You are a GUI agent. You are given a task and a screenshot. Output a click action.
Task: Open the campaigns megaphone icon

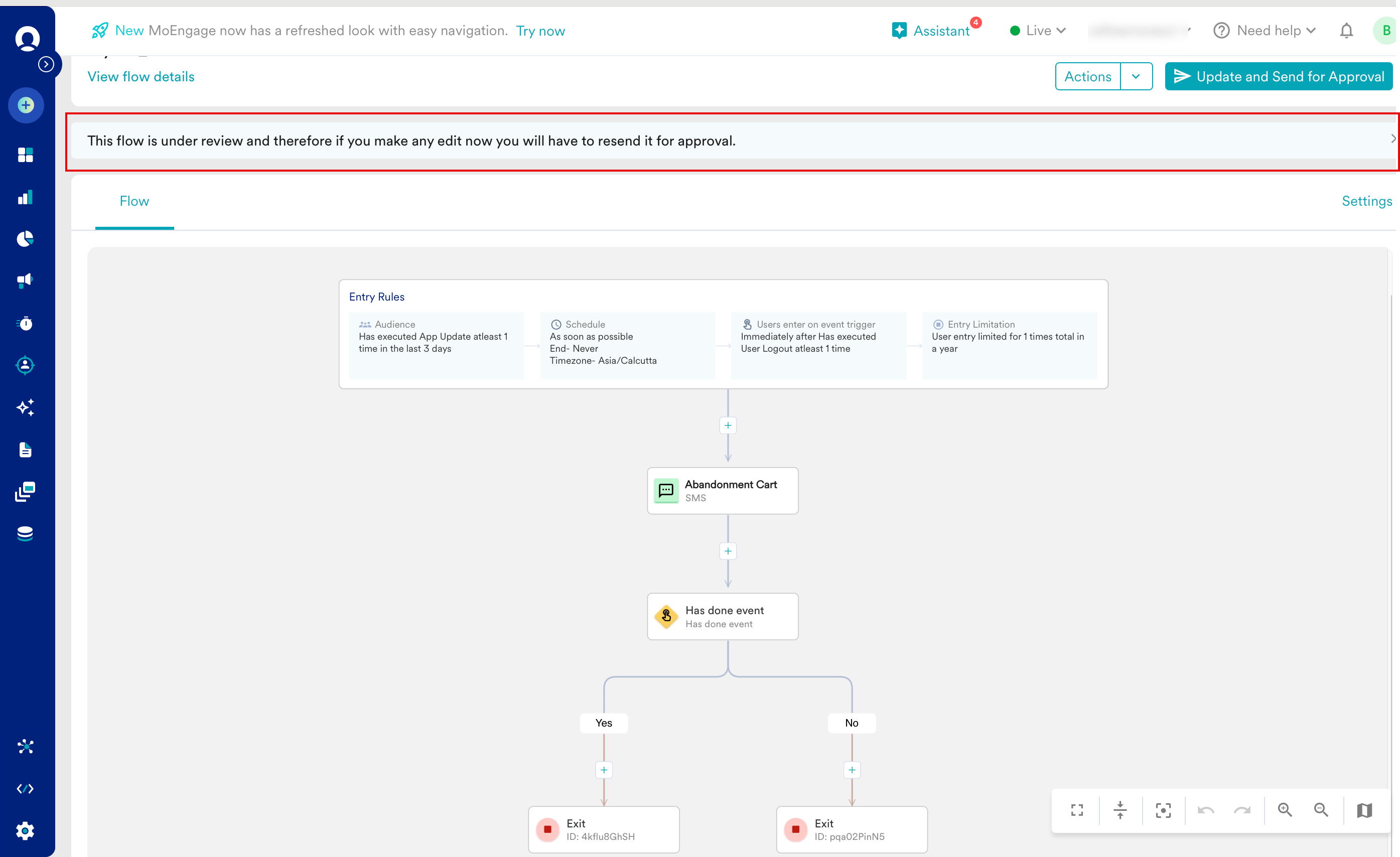(x=26, y=280)
